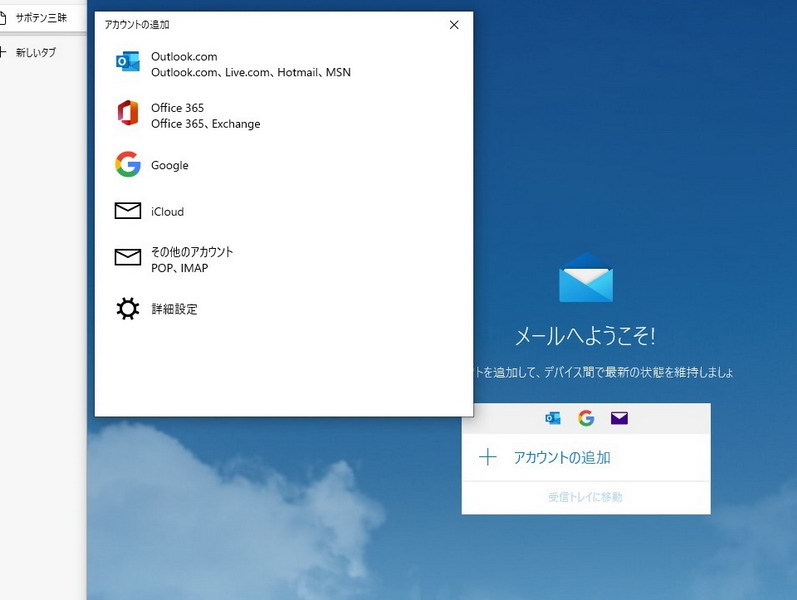Image resolution: width=797 pixels, height=600 pixels.
Task: Click the plus icon beside アカウントの追加
Action: coord(487,457)
